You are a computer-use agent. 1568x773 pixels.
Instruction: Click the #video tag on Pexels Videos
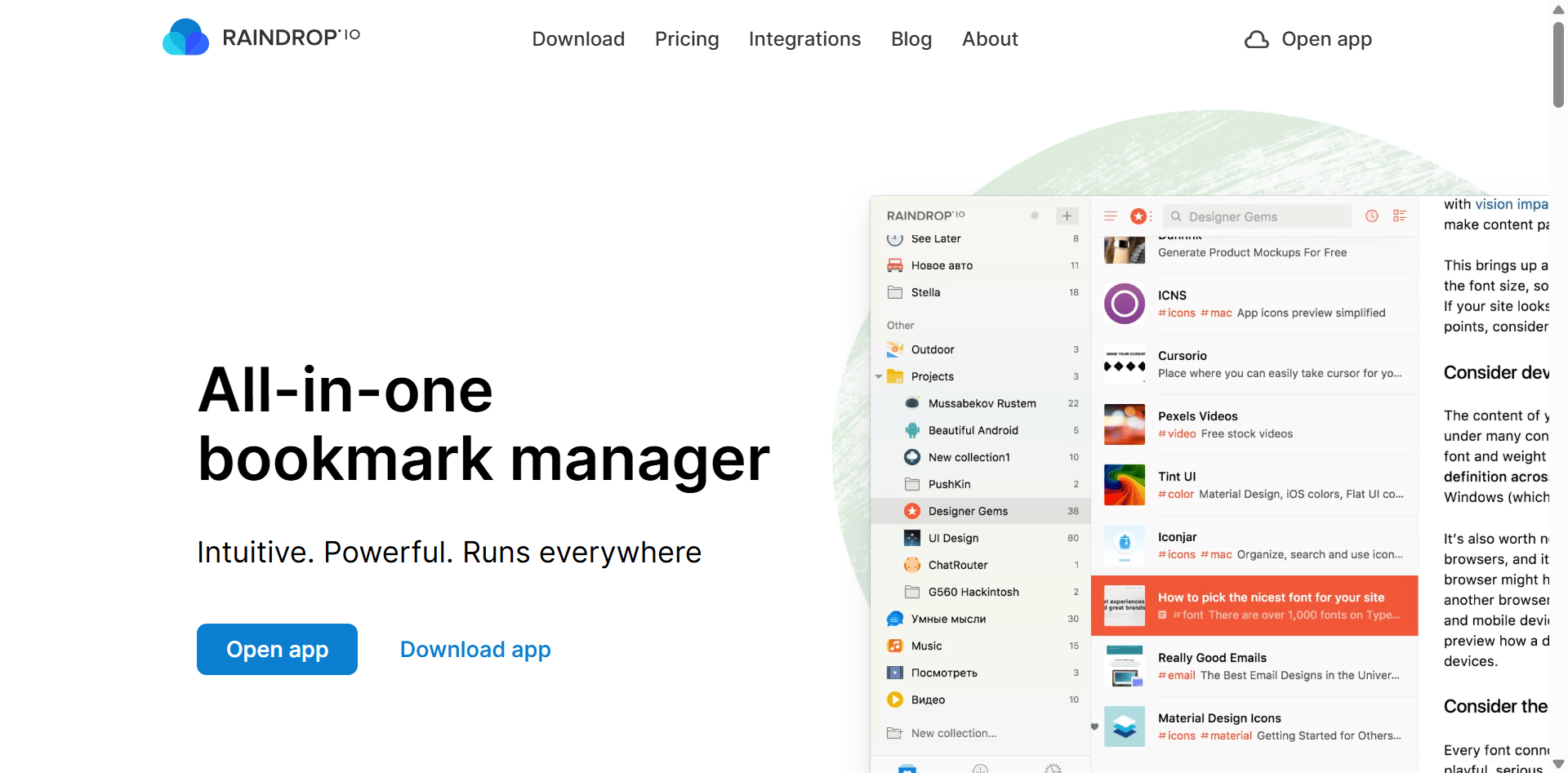1177,433
